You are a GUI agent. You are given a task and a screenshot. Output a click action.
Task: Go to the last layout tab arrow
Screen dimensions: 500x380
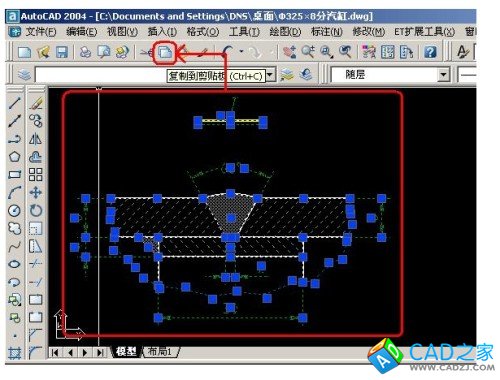[x=100, y=352]
